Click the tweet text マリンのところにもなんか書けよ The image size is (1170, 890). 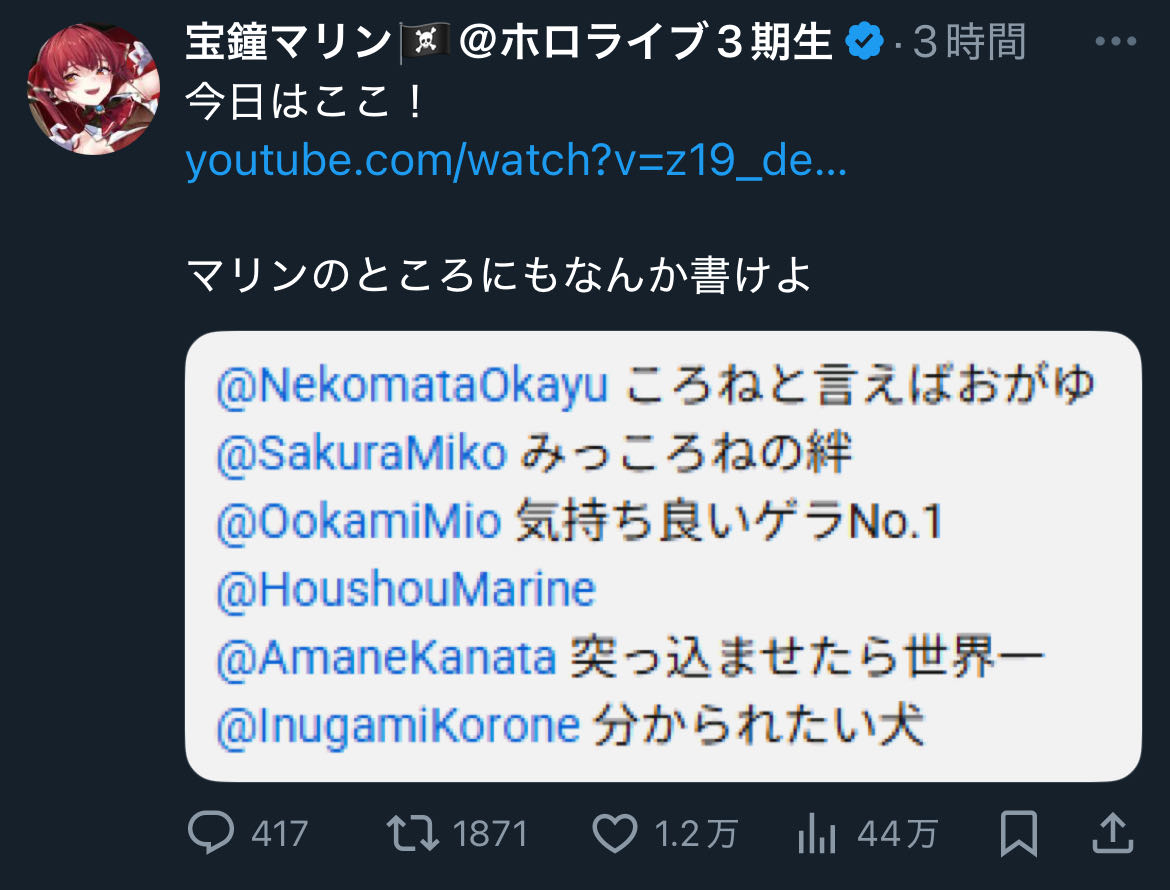pos(498,276)
